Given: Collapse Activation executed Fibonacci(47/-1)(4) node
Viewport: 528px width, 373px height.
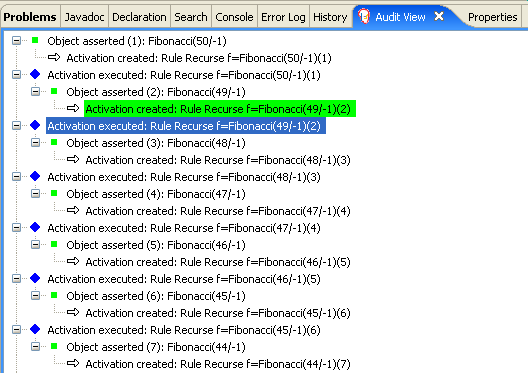Looking at the screenshot, I should pos(16,228).
